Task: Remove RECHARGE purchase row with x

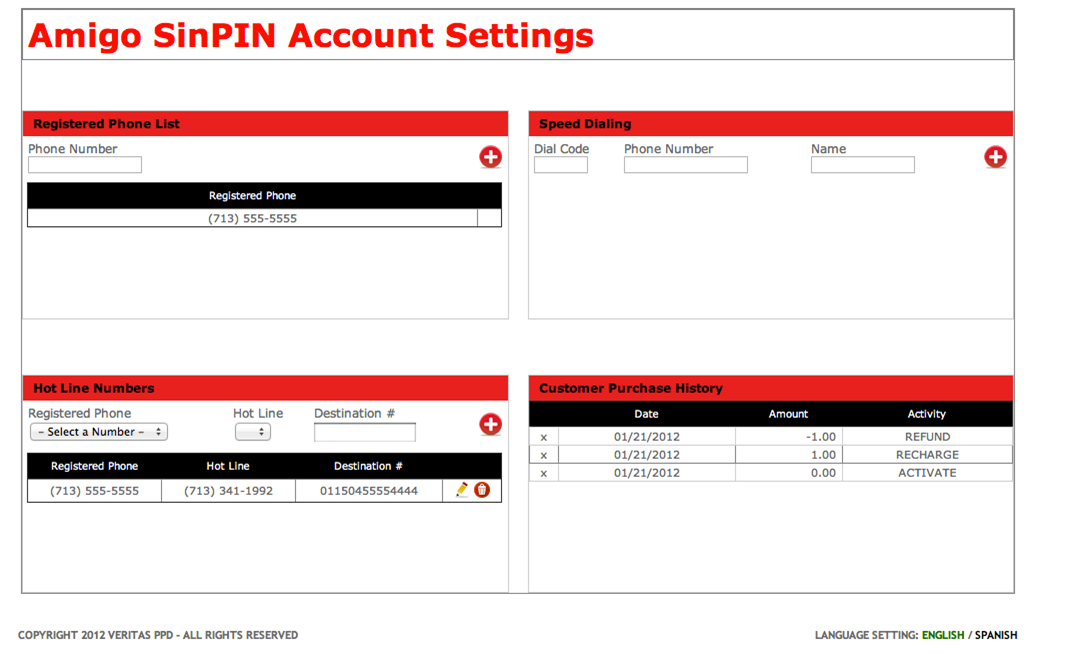Action: [544, 455]
